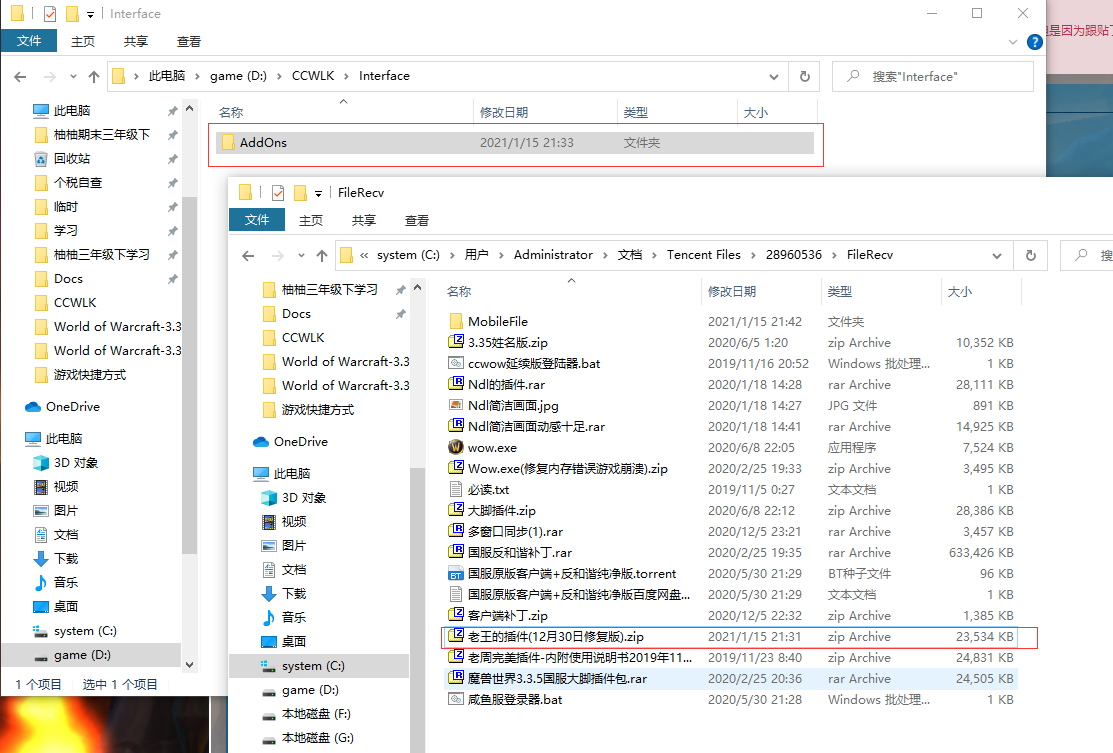Click properties icon in FileRecv title bar
1113x753 pixels.
pos(278,193)
